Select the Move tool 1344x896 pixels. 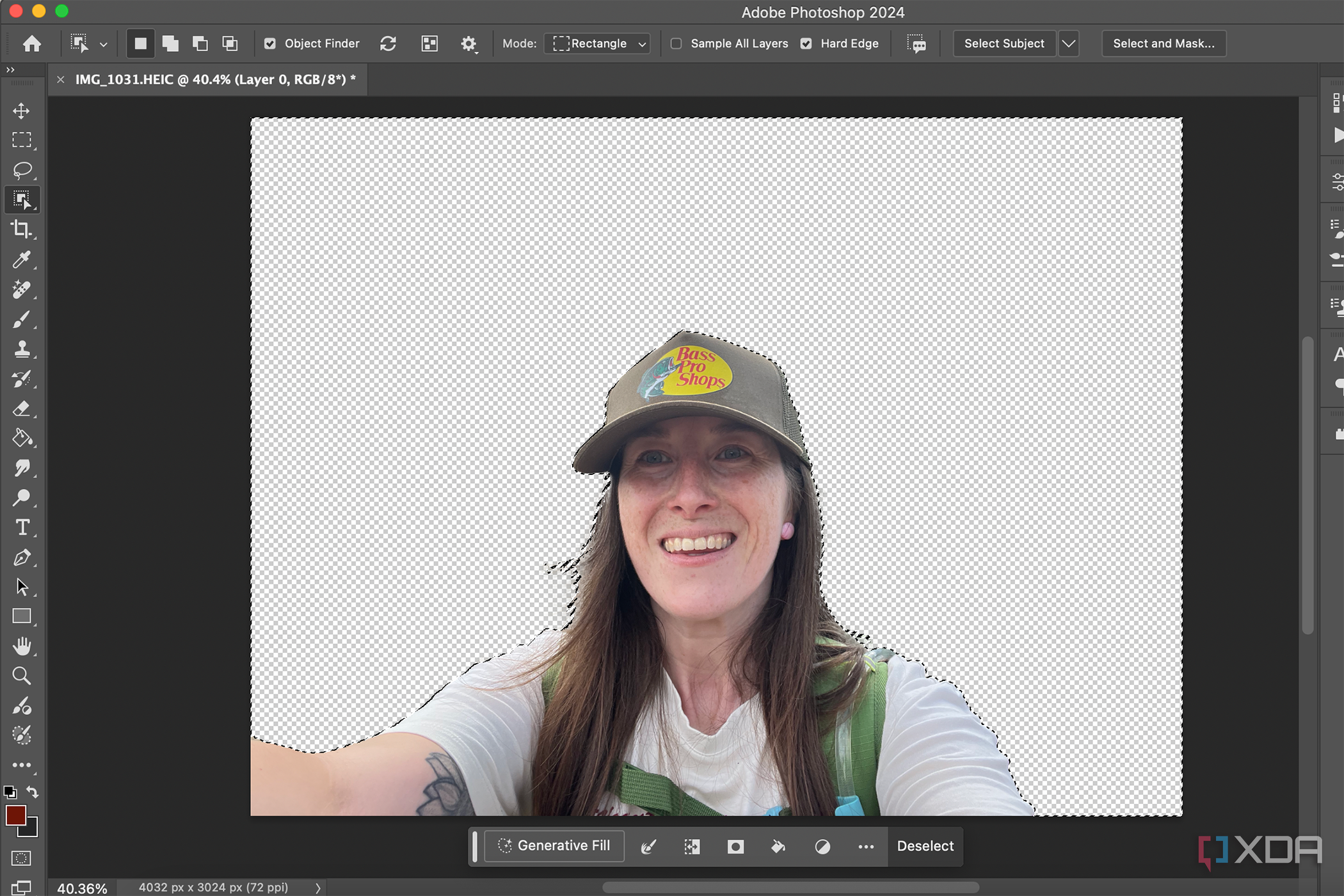click(22, 111)
